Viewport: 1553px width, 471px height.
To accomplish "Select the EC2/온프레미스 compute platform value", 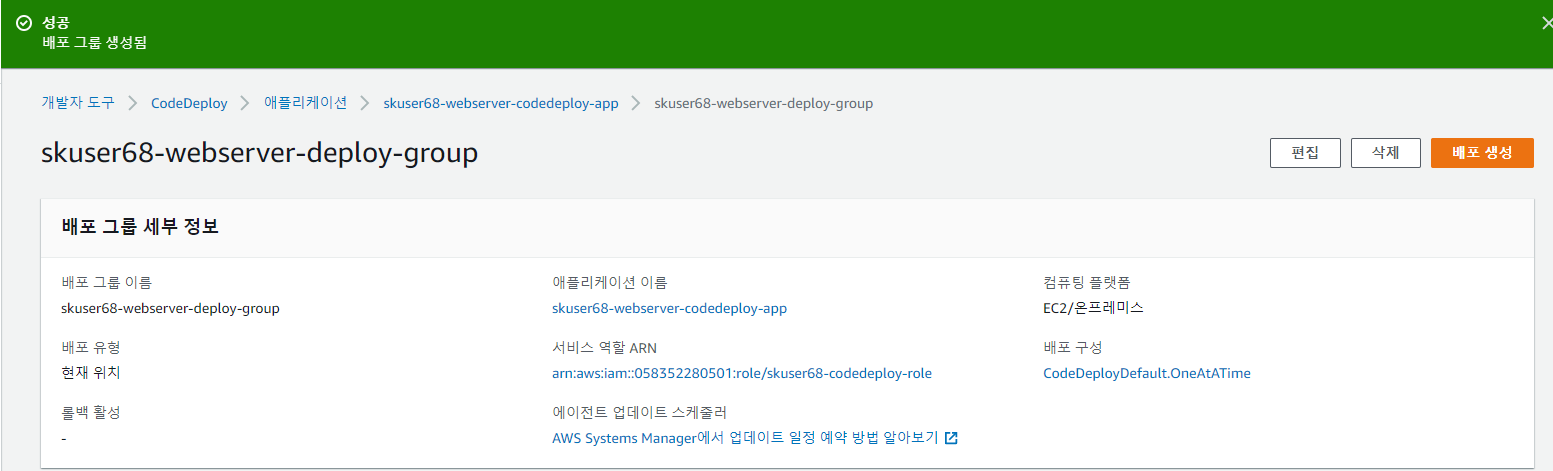I will pyautogui.click(x=1093, y=308).
